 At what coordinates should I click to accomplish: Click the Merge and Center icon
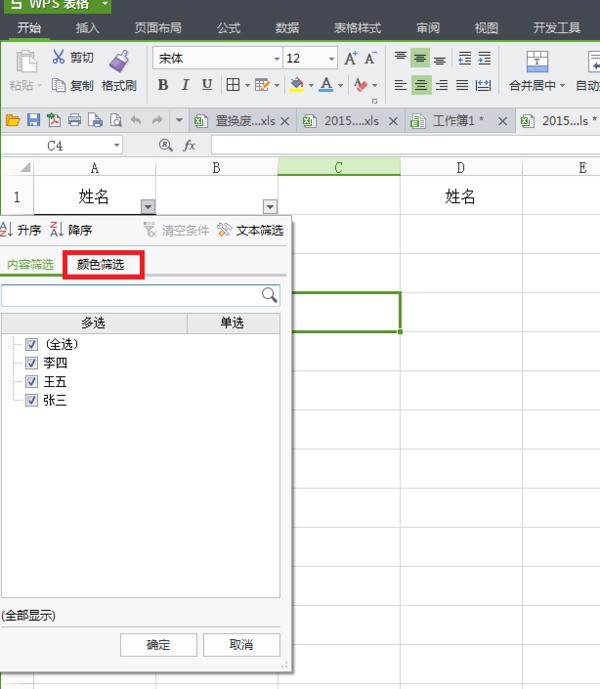click(x=537, y=61)
